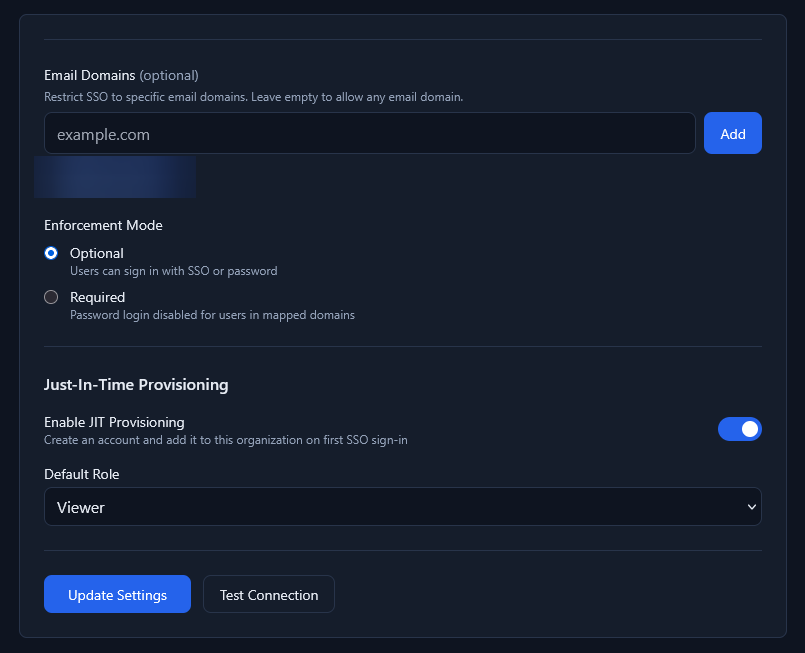Click 'Restrict SSO to specific email domains' help text
The width and height of the screenshot is (805, 653).
(x=254, y=97)
